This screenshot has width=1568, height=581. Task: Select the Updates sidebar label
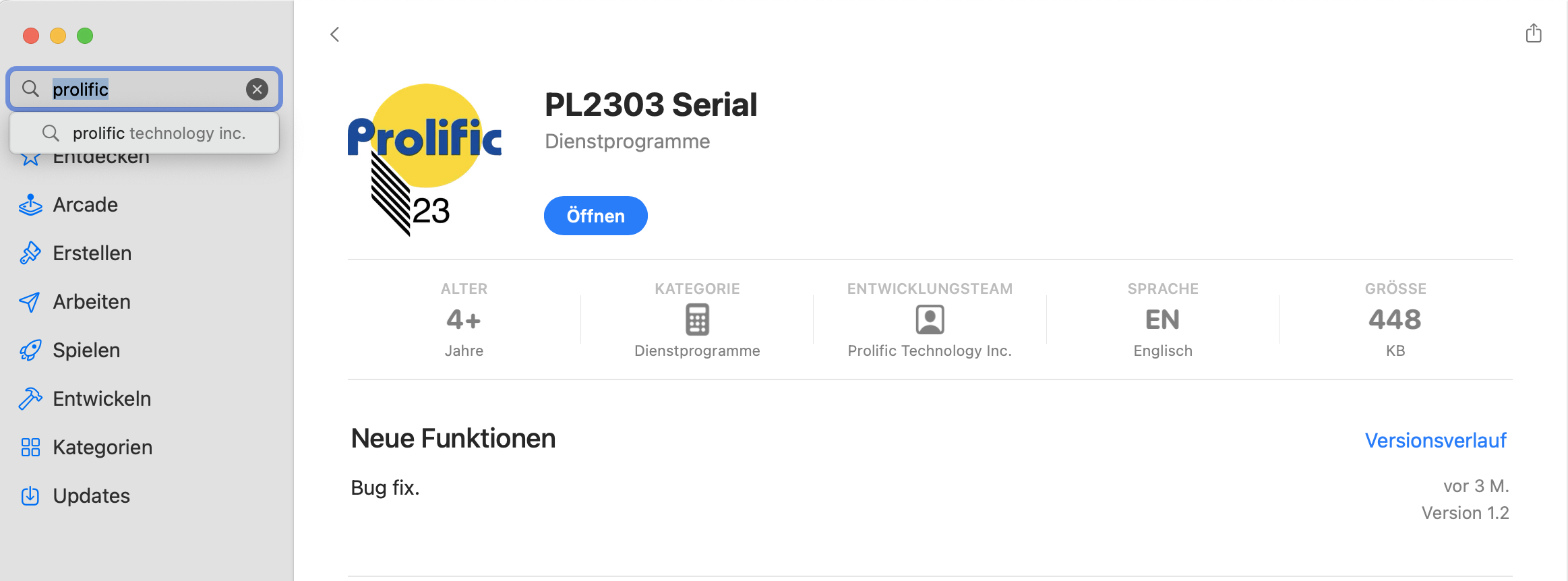pyautogui.click(x=92, y=496)
